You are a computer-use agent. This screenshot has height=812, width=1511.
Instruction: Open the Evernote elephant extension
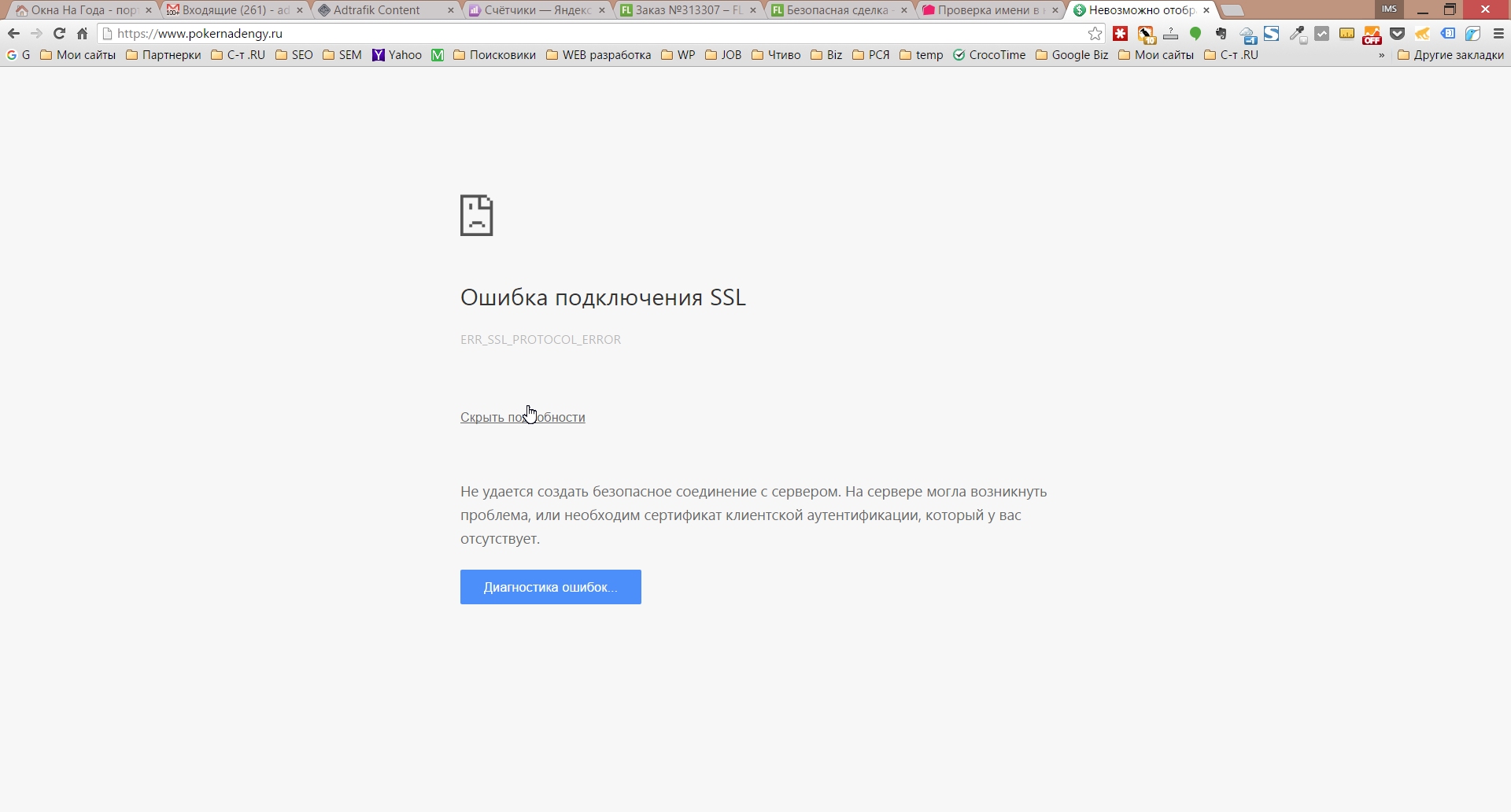pos(1221,34)
